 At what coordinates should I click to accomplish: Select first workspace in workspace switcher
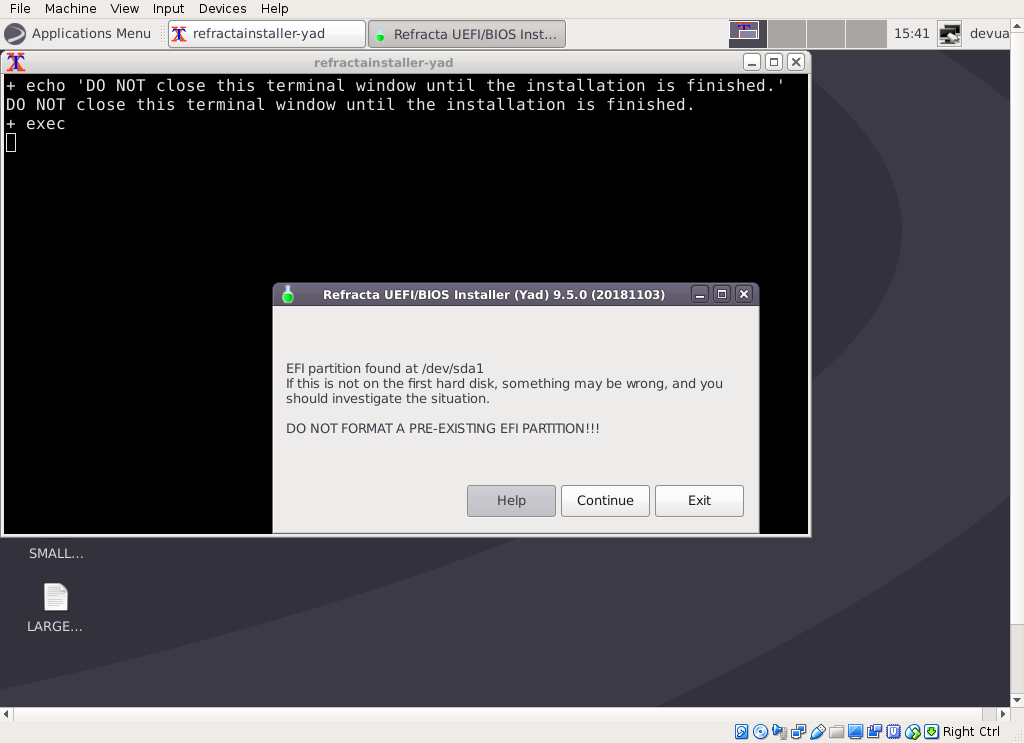point(748,34)
